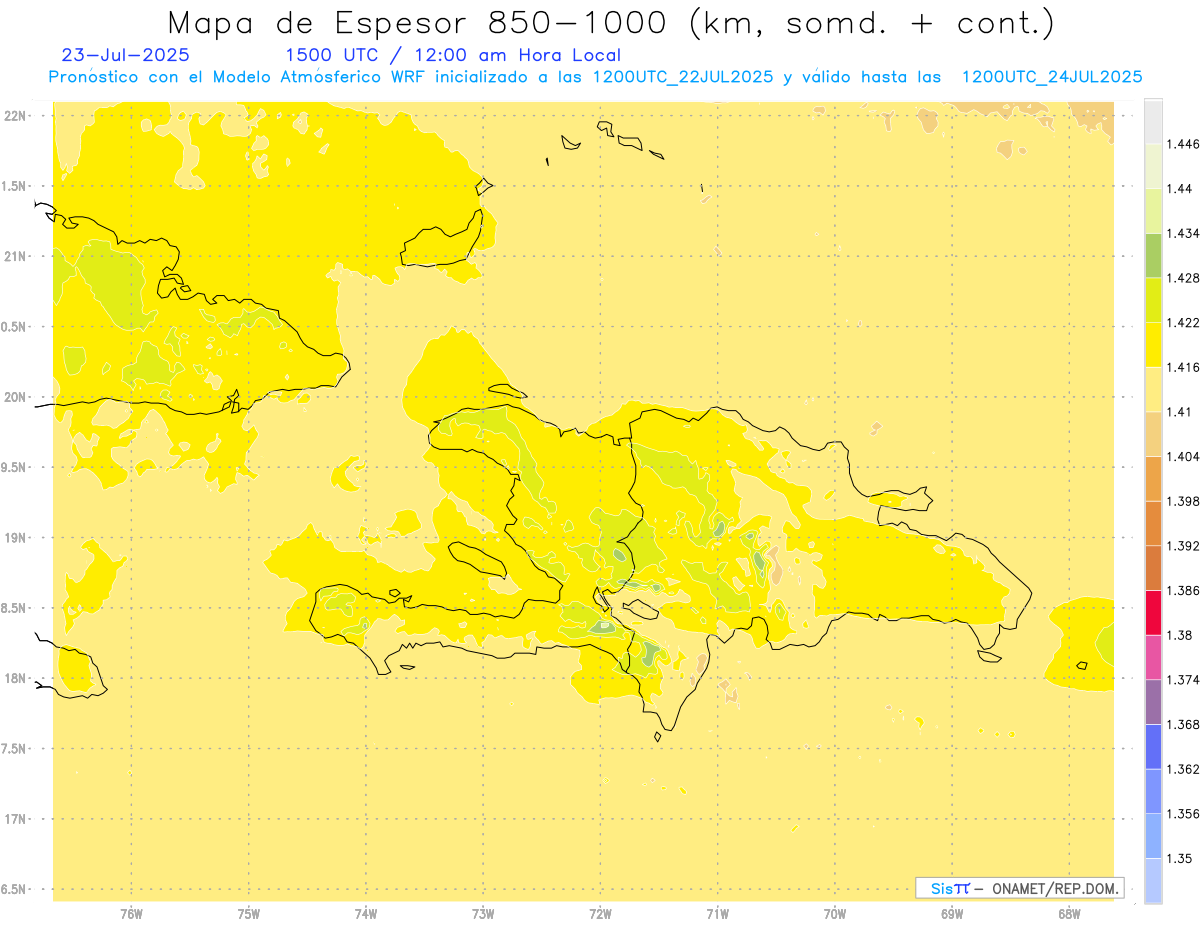Pick the green legend band between 1.428 and 1.434
Viewport: 1200px width, 927px height.
(x=1153, y=256)
